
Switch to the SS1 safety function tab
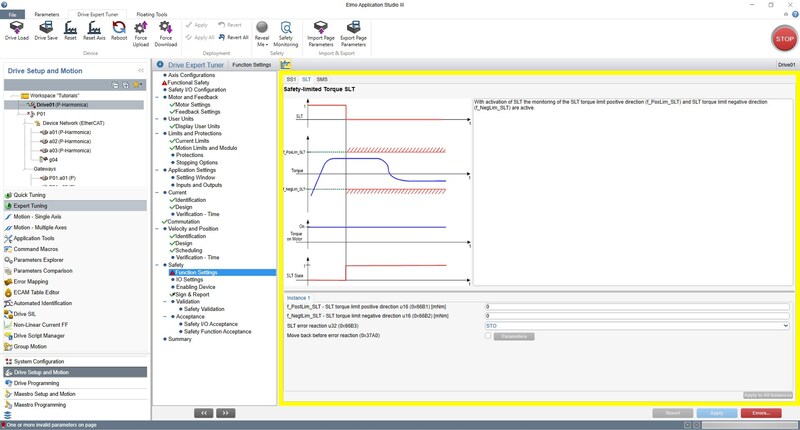point(291,78)
